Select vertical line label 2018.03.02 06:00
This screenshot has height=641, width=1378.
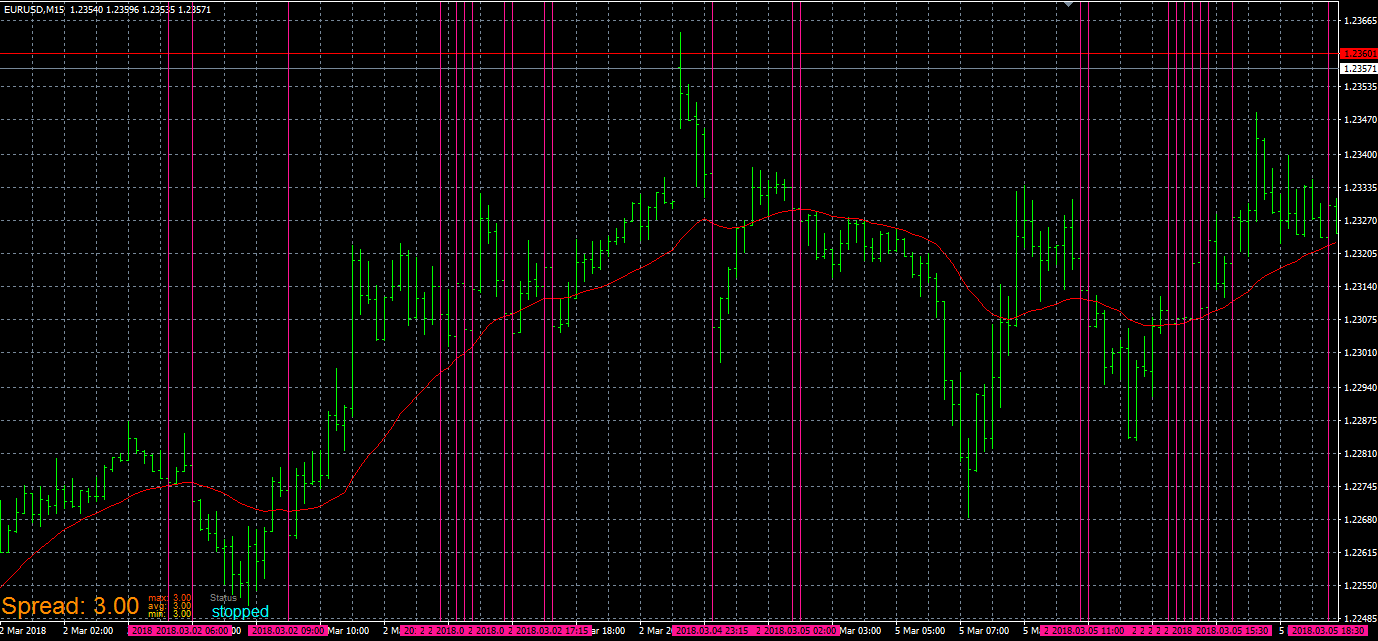[192, 631]
